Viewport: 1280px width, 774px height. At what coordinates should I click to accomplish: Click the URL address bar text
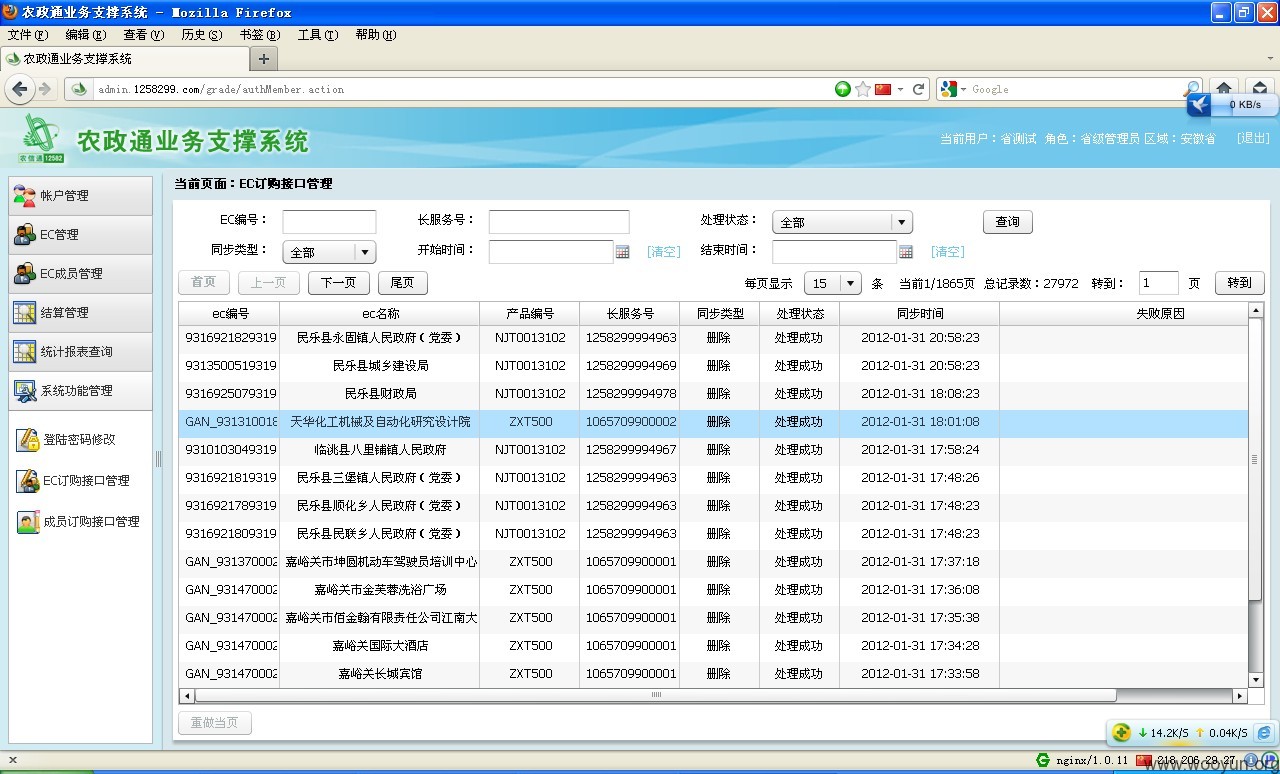point(221,89)
